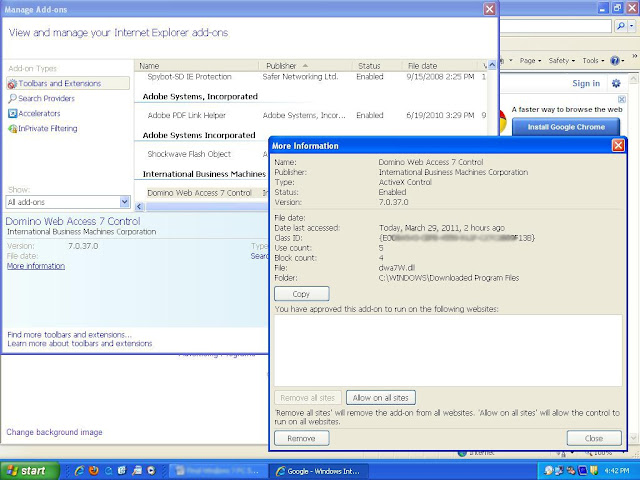Open the IE Help question-mark menu
640x480 pixels.
[x=617, y=60]
